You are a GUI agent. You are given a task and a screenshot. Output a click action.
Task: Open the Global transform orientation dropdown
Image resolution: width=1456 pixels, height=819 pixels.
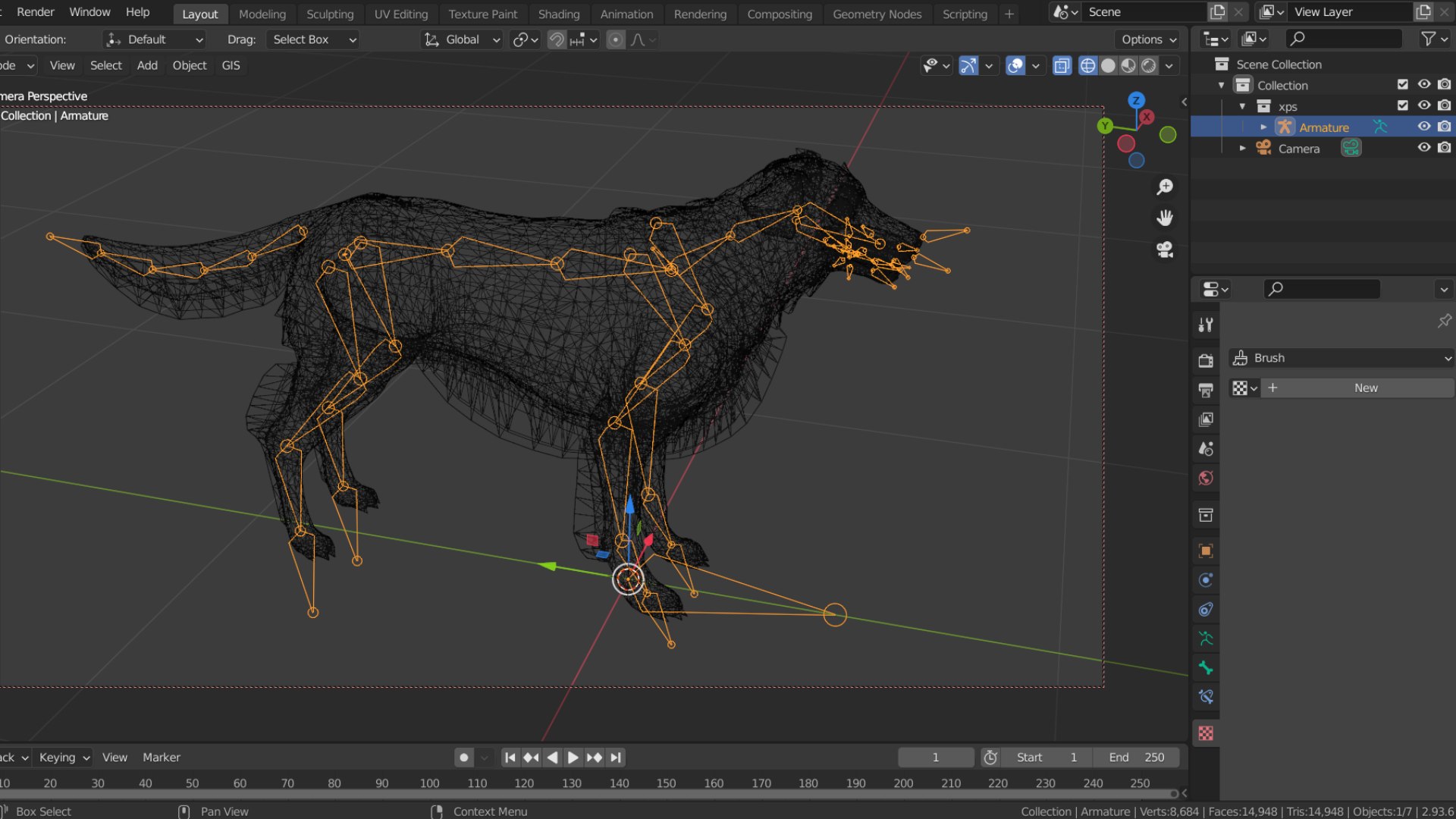(462, 39)
